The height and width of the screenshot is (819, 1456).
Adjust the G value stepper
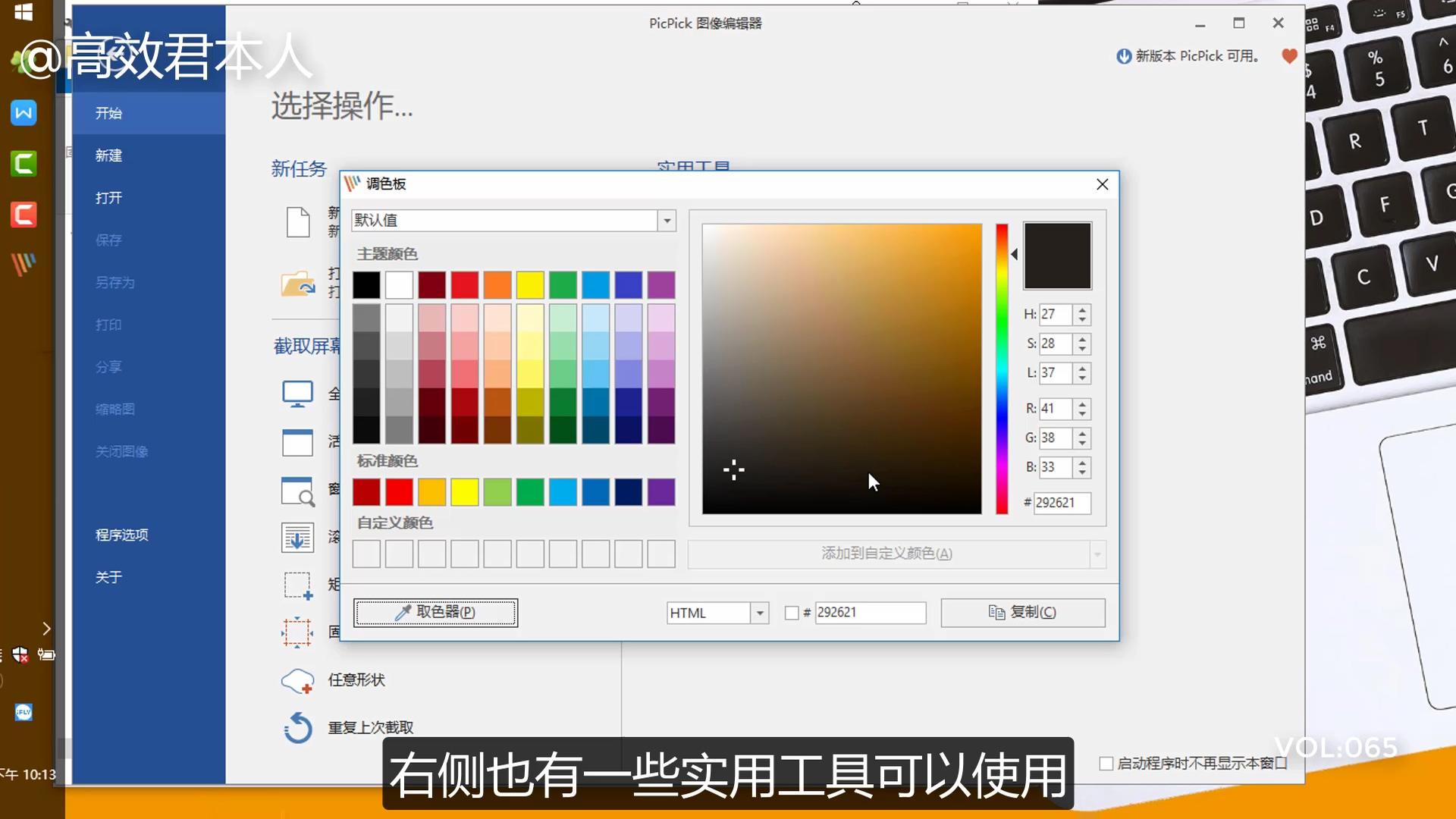point(1082,438)
